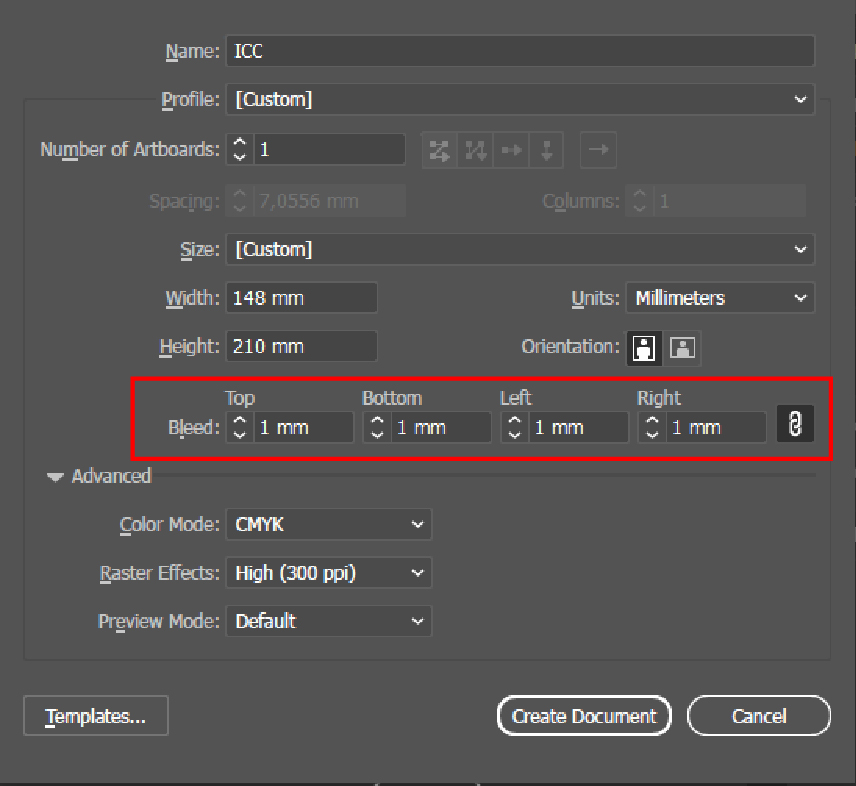
Task: Select portrait orientation icon
Action: (644, 348)
